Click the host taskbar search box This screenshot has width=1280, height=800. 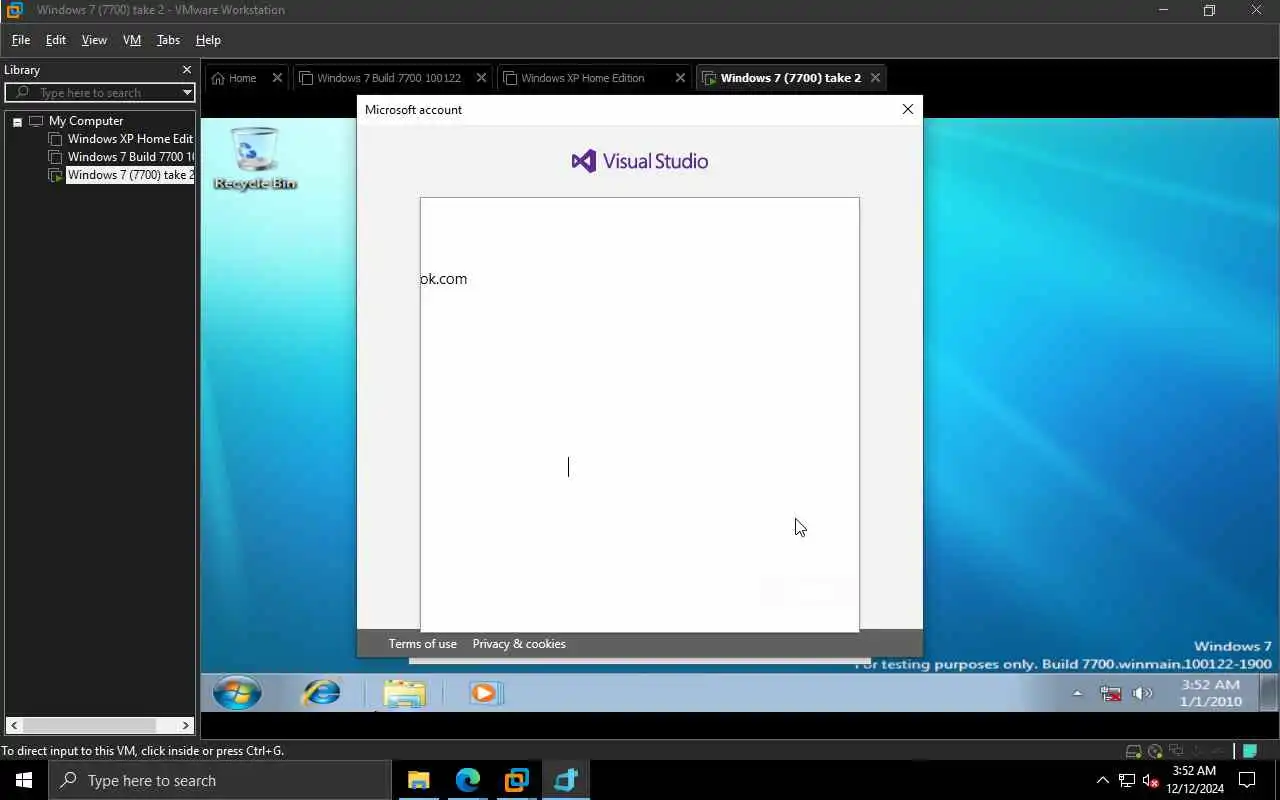click(220, 780)
